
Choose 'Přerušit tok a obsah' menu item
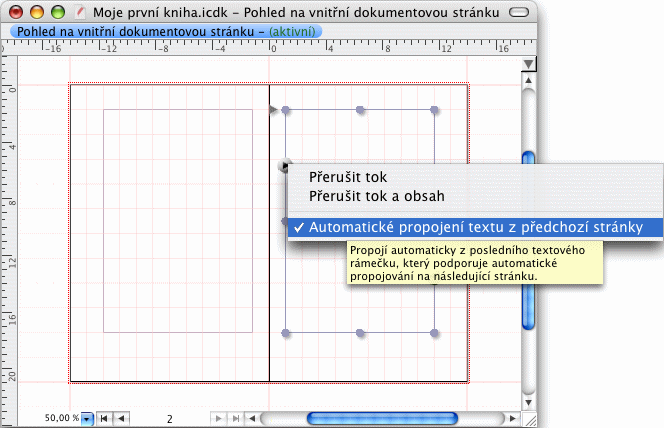pyautogui.click(x=376, y=196)
